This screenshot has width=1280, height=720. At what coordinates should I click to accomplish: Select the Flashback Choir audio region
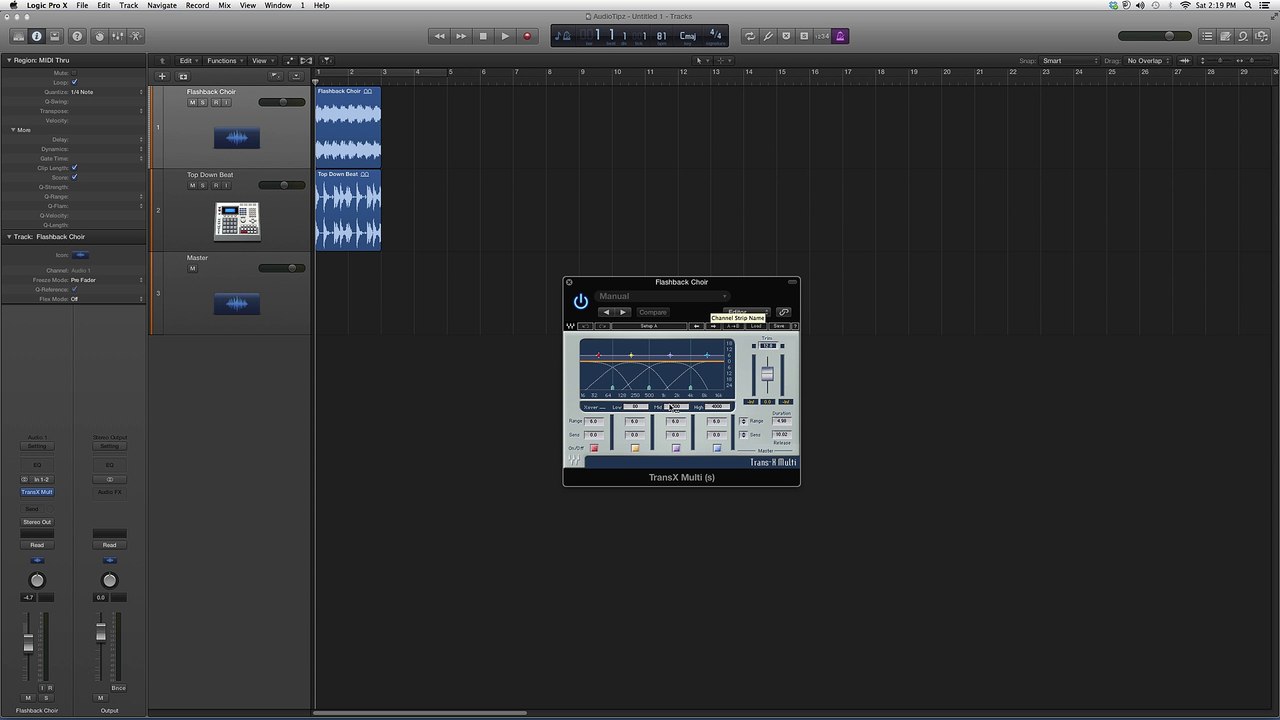click(348, 127)
